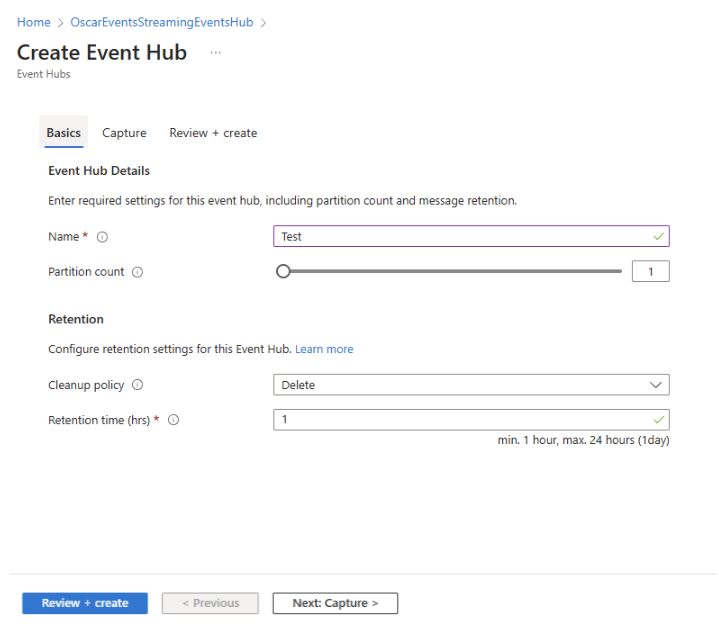Click the Partition count info icon
Image resolution: width=719 pixels, height=629 pixels.
[137, 272]
